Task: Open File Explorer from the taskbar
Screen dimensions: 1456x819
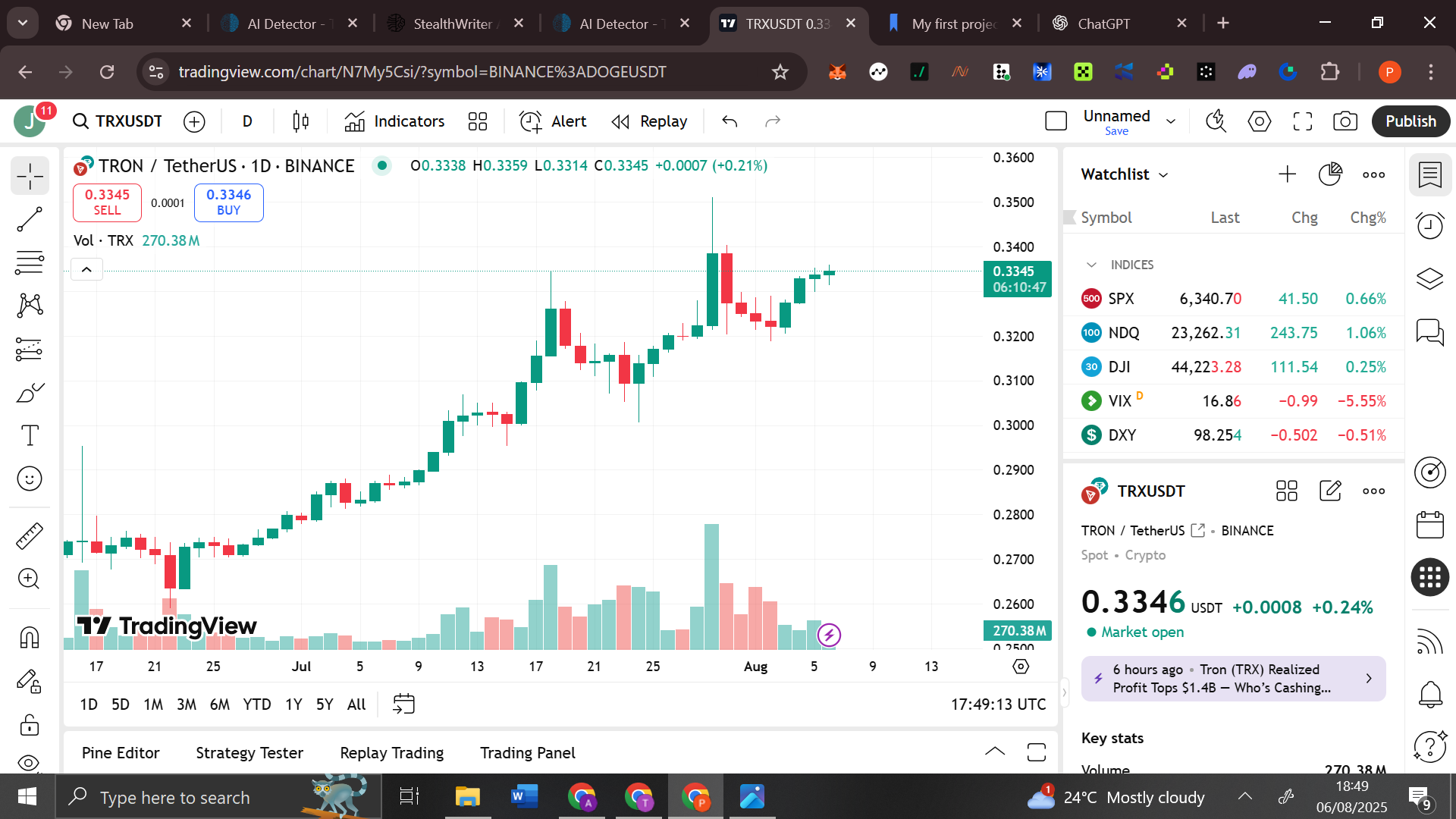Action: [x=468, y=797]
